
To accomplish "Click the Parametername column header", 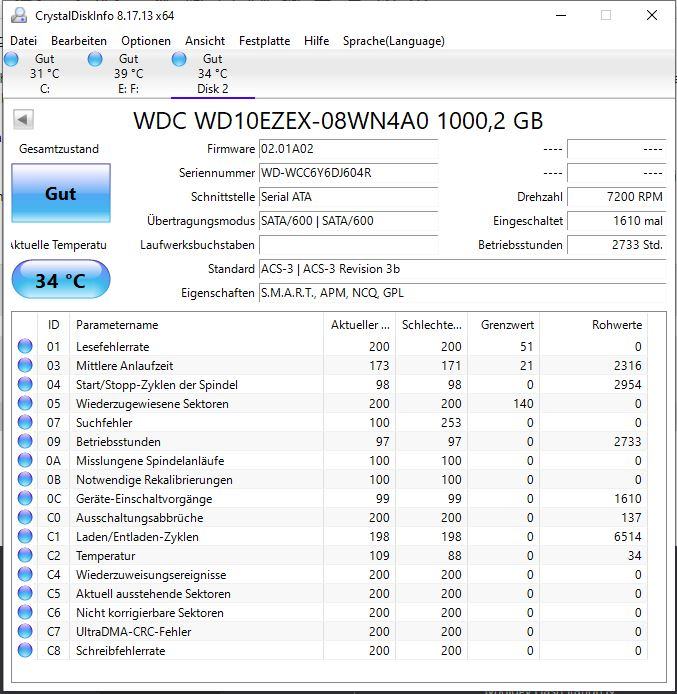I will [x=196, y=325].
